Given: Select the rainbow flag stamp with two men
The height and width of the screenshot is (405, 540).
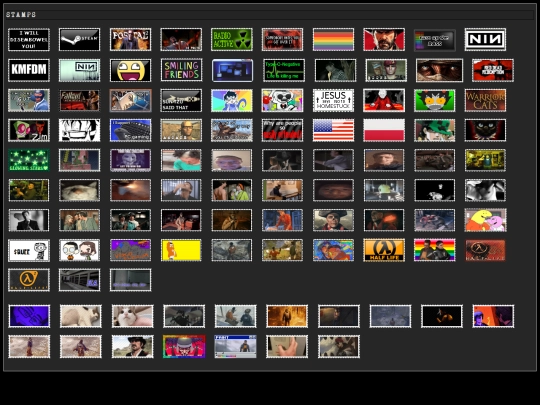Looking at the screenshot, I should click(x=435, y=250).
